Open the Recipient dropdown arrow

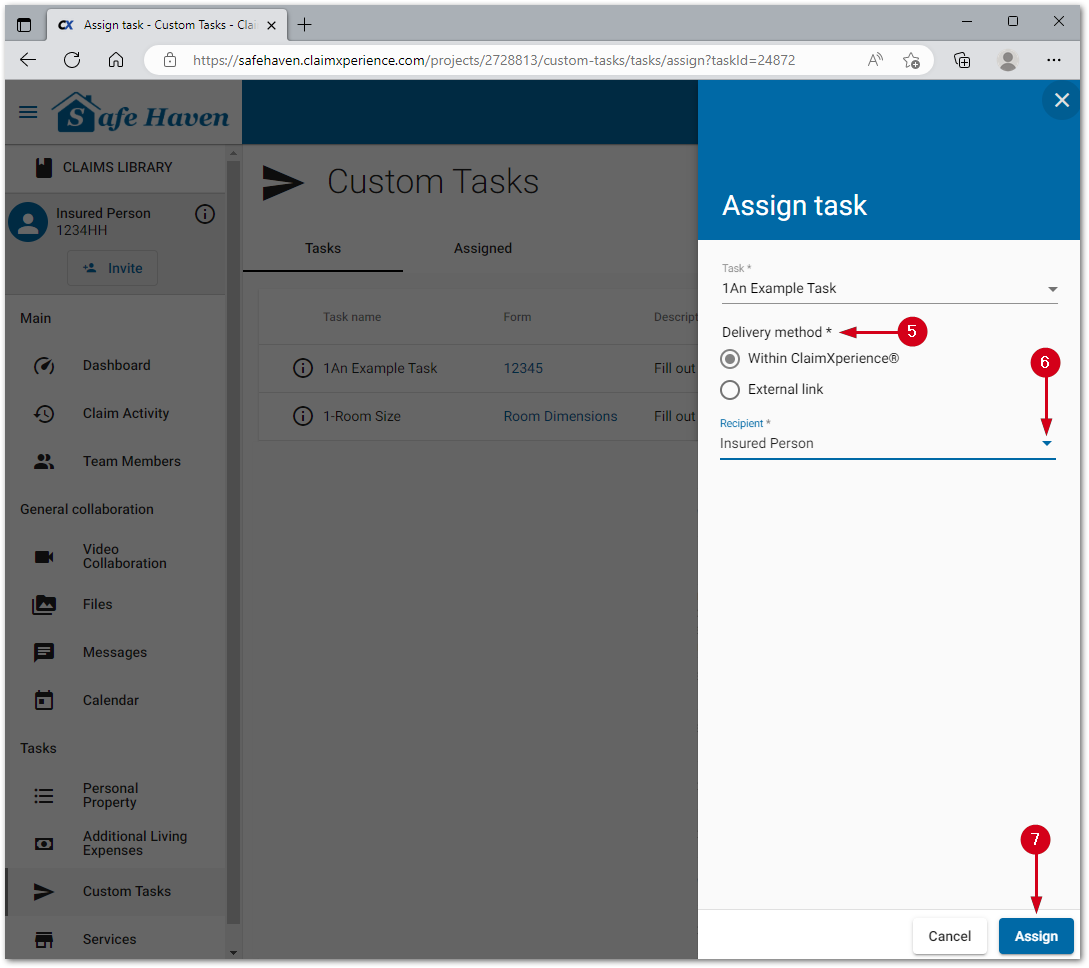coord(1047,443)
